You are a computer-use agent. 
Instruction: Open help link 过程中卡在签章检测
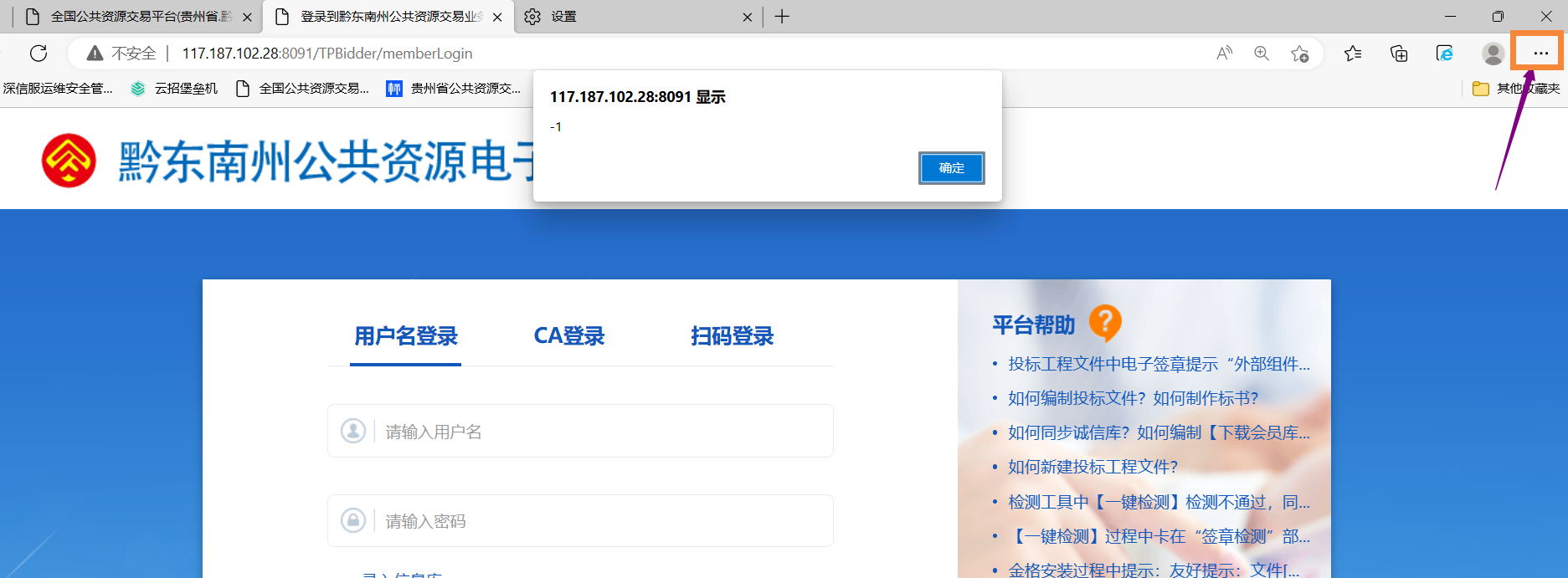1159,536
